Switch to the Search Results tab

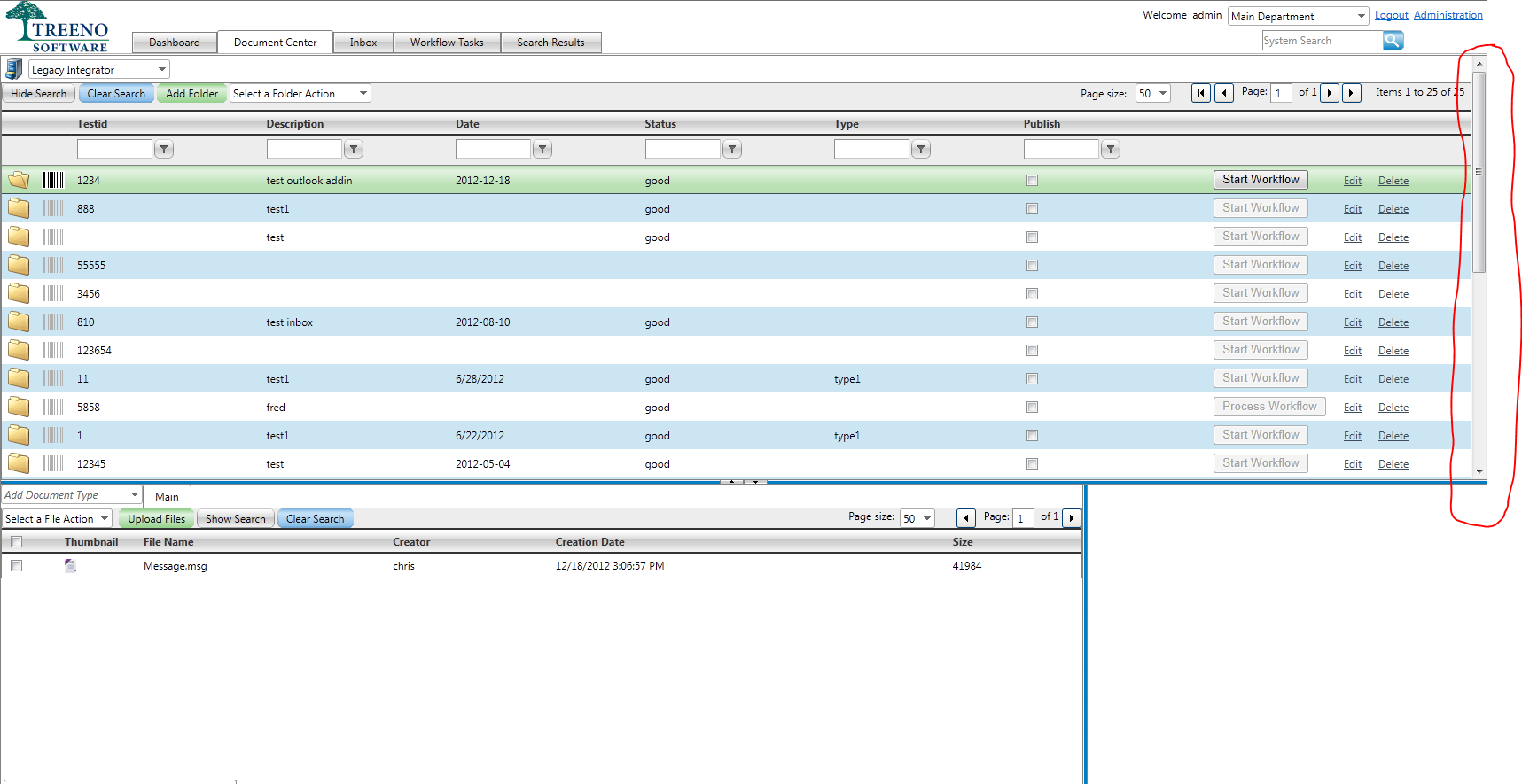click(x=550, y=43)
